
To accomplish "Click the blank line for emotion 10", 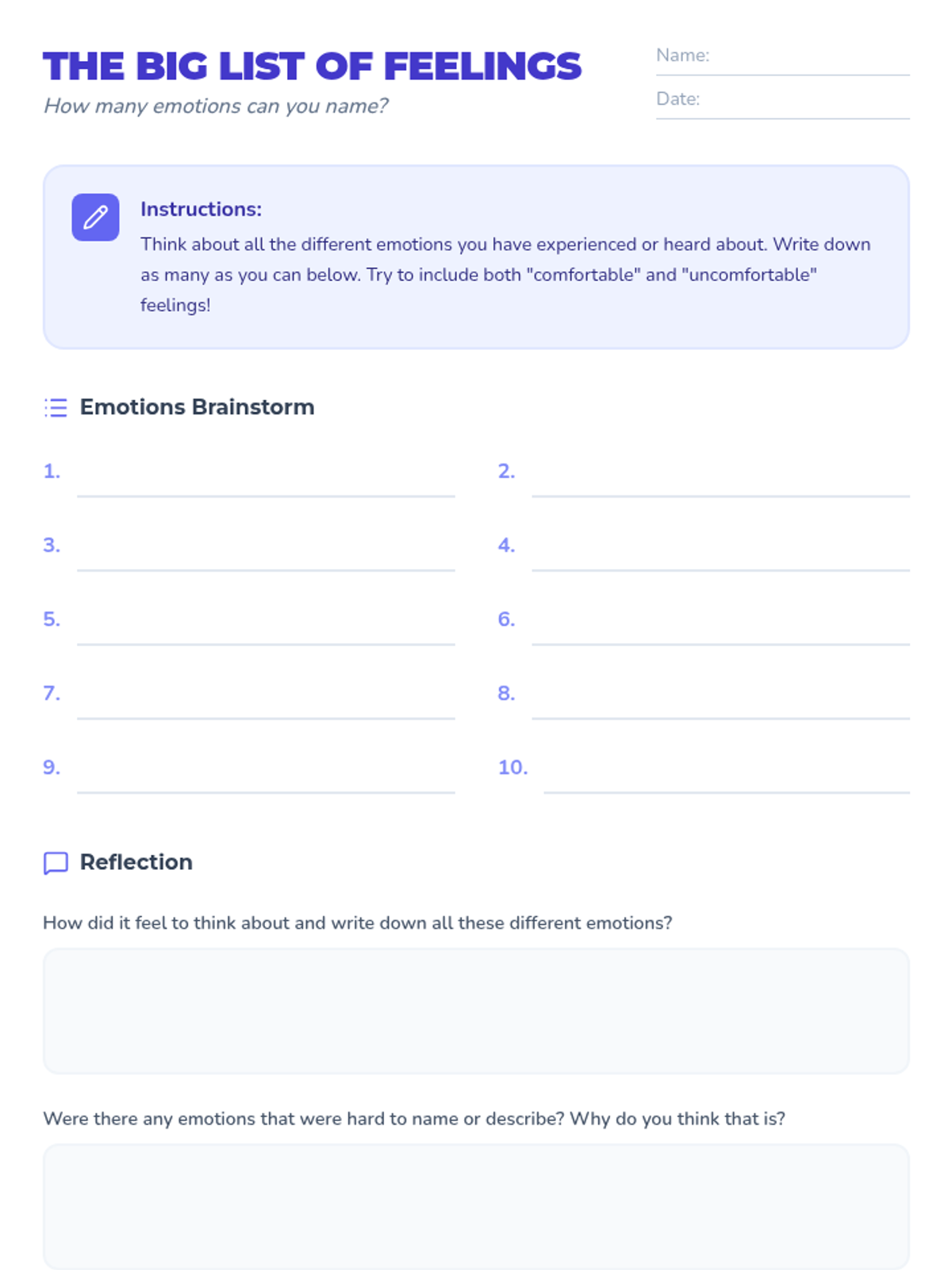I will click(726, 775).
